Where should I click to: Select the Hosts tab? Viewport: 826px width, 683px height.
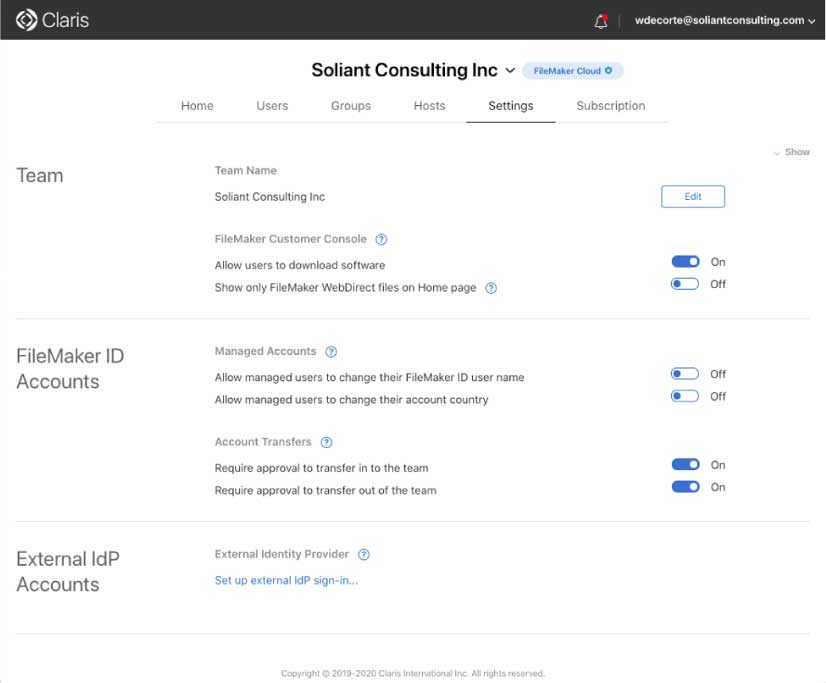coord(429,106)
